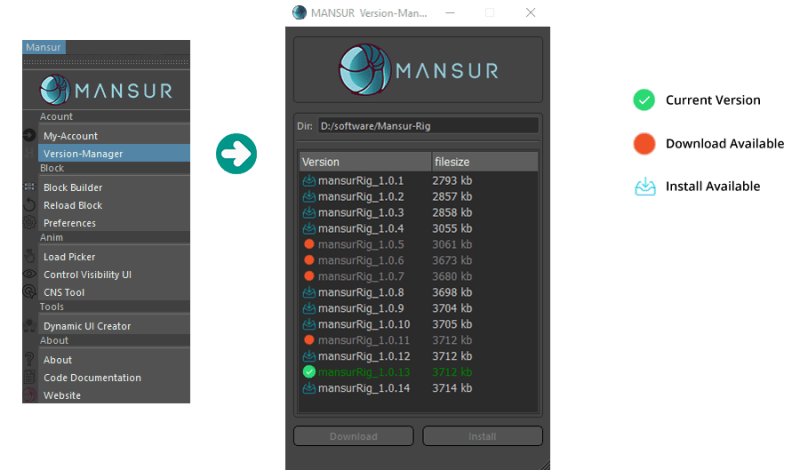Click the install icon for mansurRig_1.0.1
The width and height of the screenshot is (800, 470).
coord(309,181)
